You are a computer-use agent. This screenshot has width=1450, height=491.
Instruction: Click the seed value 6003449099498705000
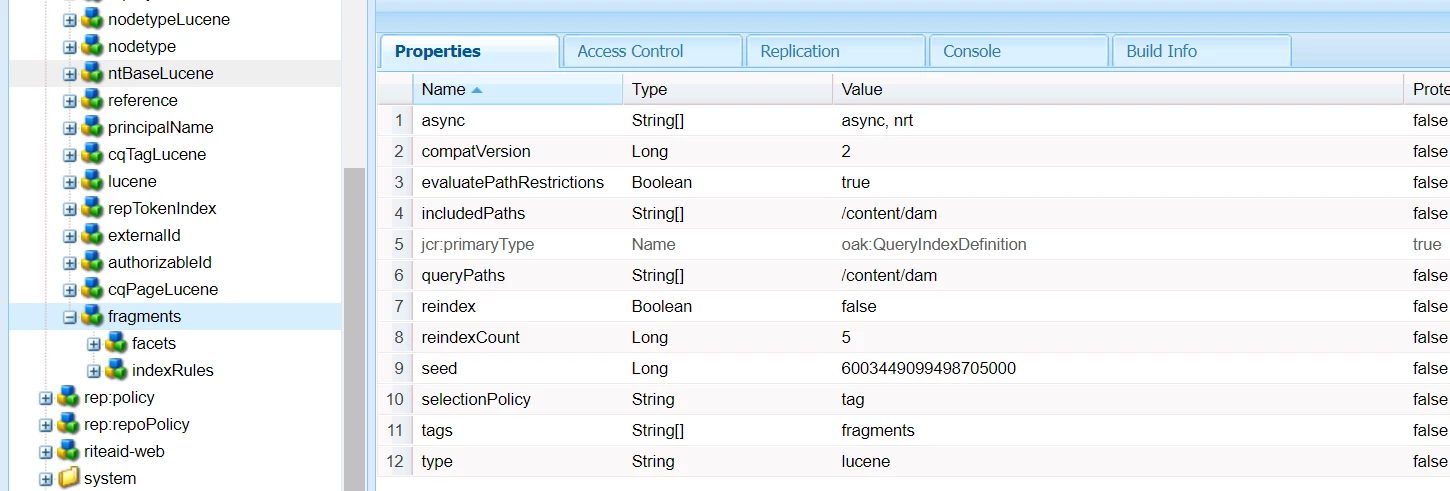pos(929,368)
